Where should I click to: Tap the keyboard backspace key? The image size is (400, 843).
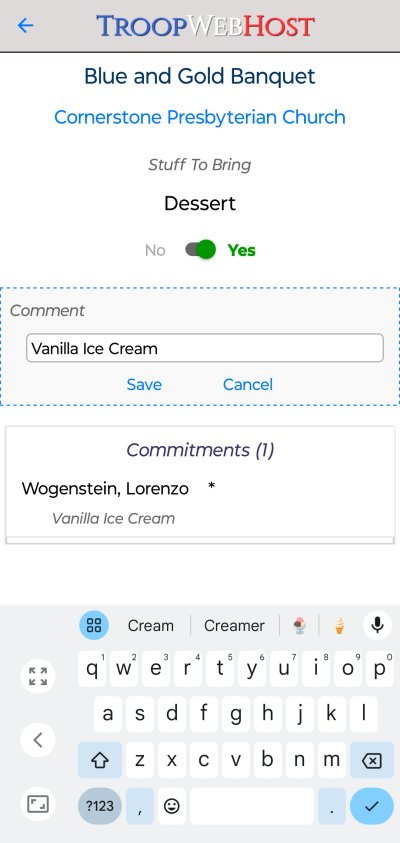[372, 760]
